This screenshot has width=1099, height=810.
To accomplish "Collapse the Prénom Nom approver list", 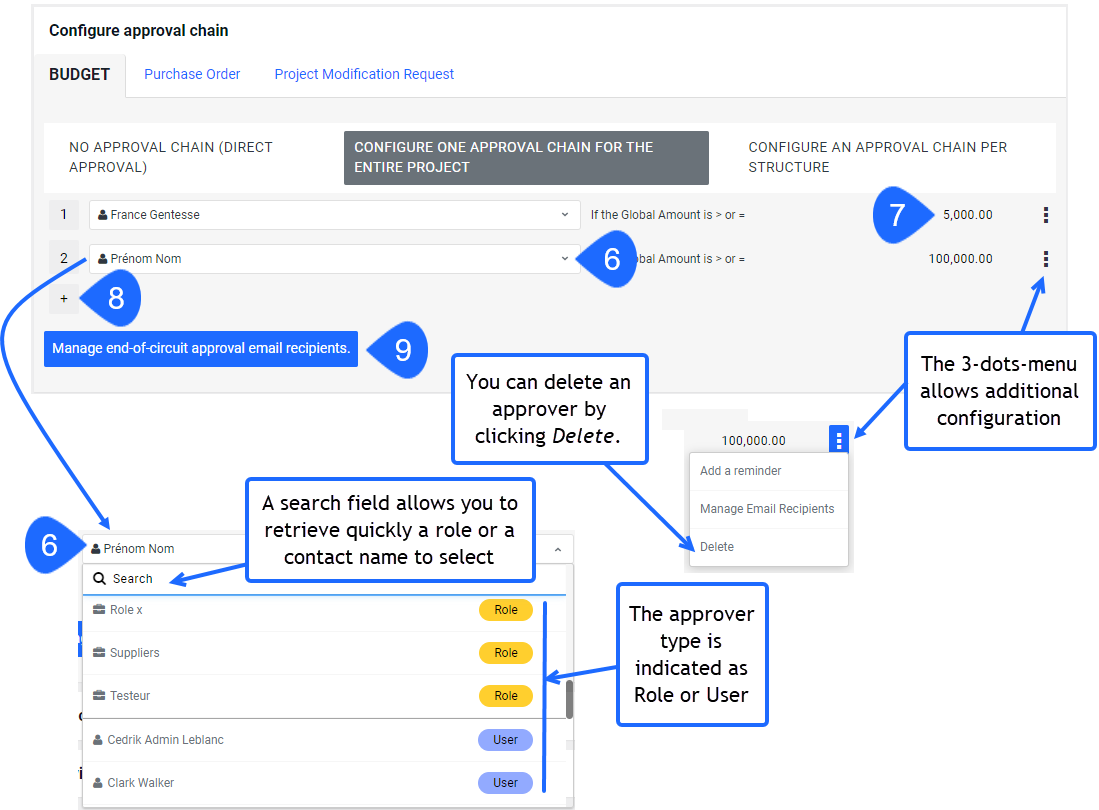I will click(x=556, y=548).
